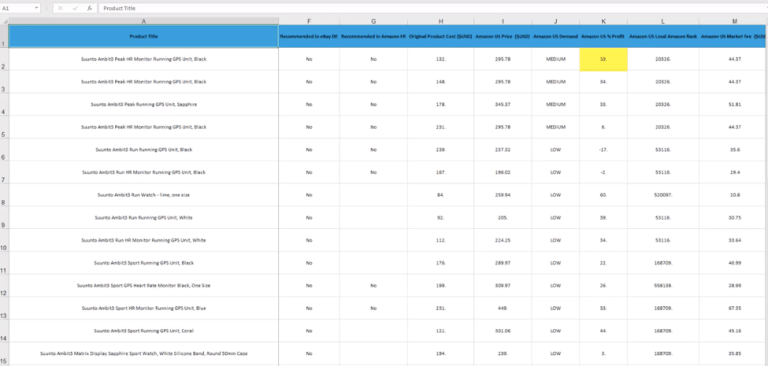Click product cost cell 178.
The width and height of the screenshot is (768, 366).
[441, 104]
